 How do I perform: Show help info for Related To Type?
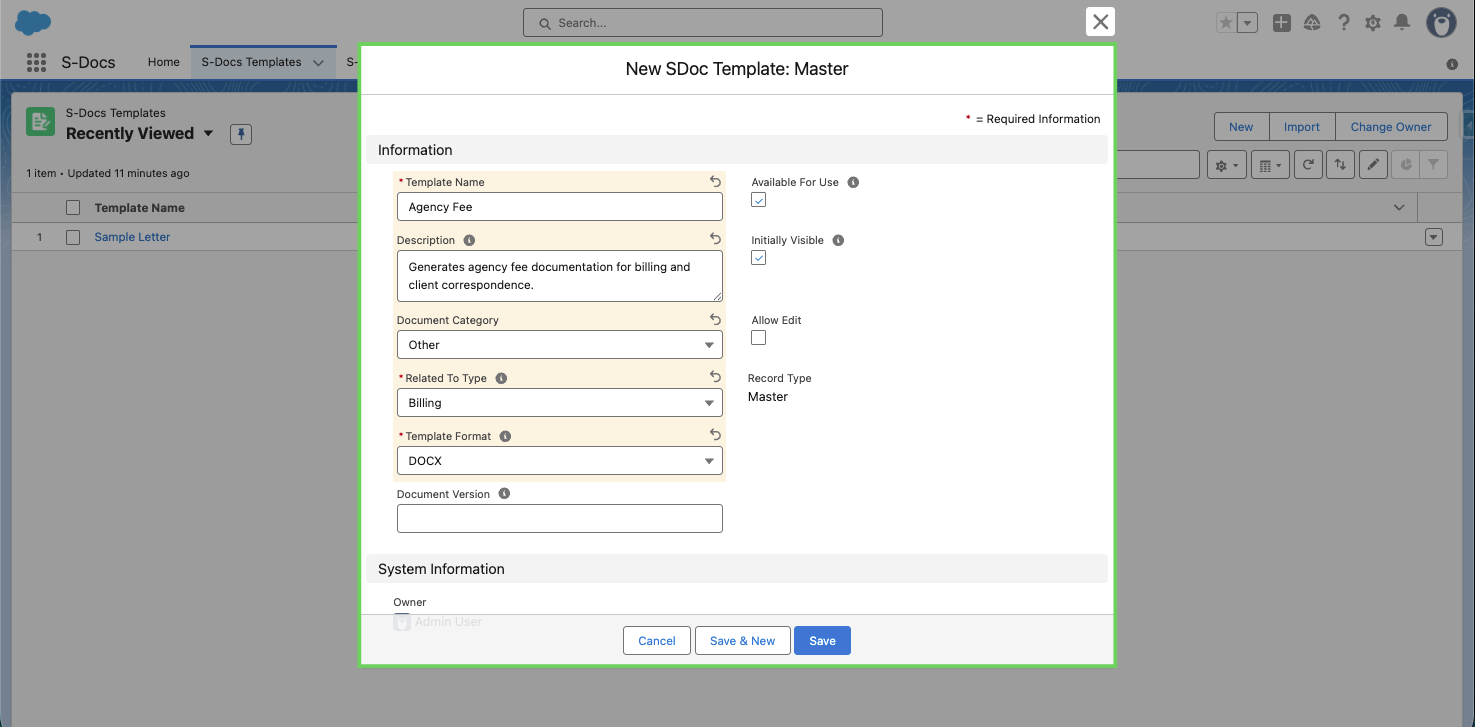(x=501, y=378)
